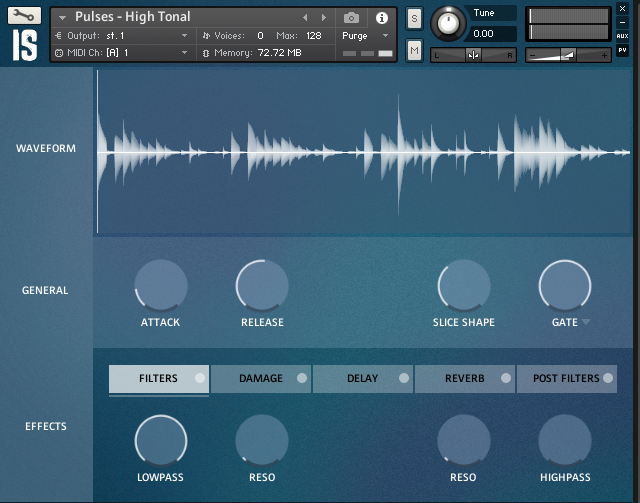Open snapshot view with camera icon
Viewport: 640px width, 503px height.
pyautogui.click(x=351, y=18)
